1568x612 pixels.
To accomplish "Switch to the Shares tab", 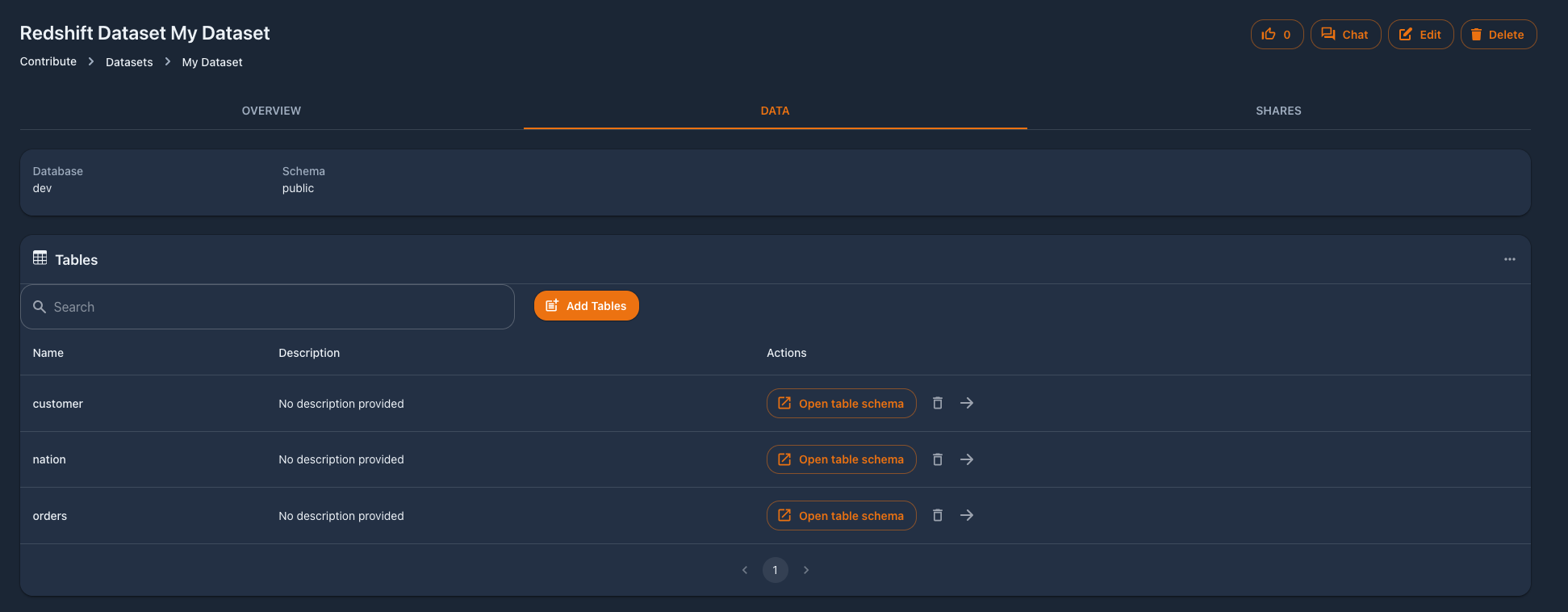I will point(1278,111).
